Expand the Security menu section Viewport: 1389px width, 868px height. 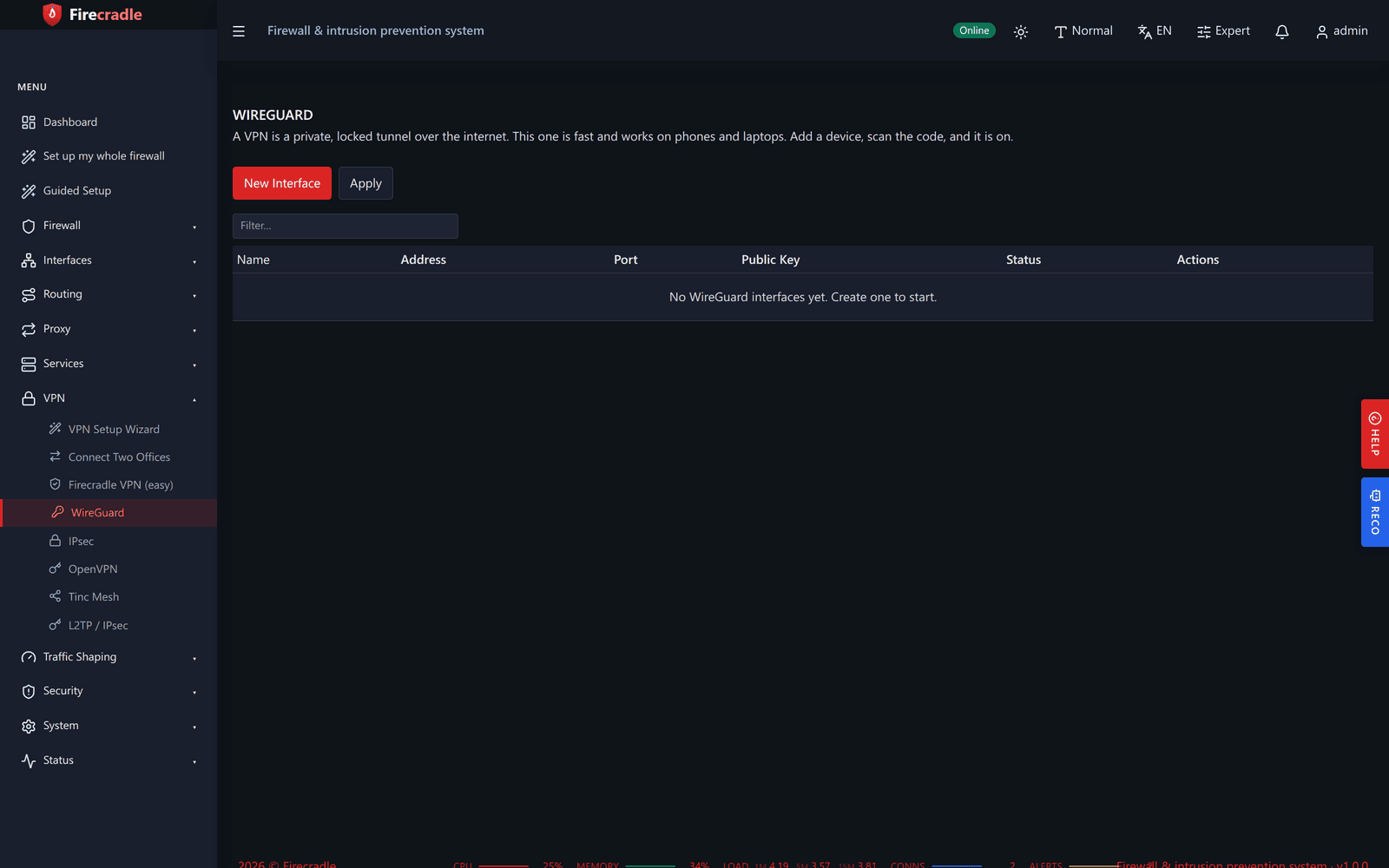(109, 691)
